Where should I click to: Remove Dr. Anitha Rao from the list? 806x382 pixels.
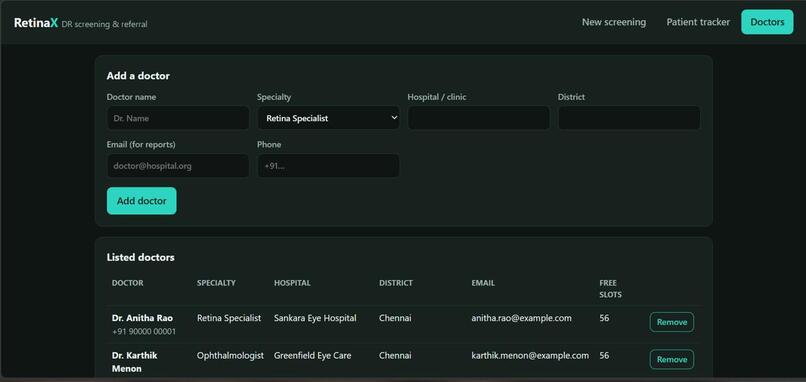pyautogui.click(x=672, y=322)
